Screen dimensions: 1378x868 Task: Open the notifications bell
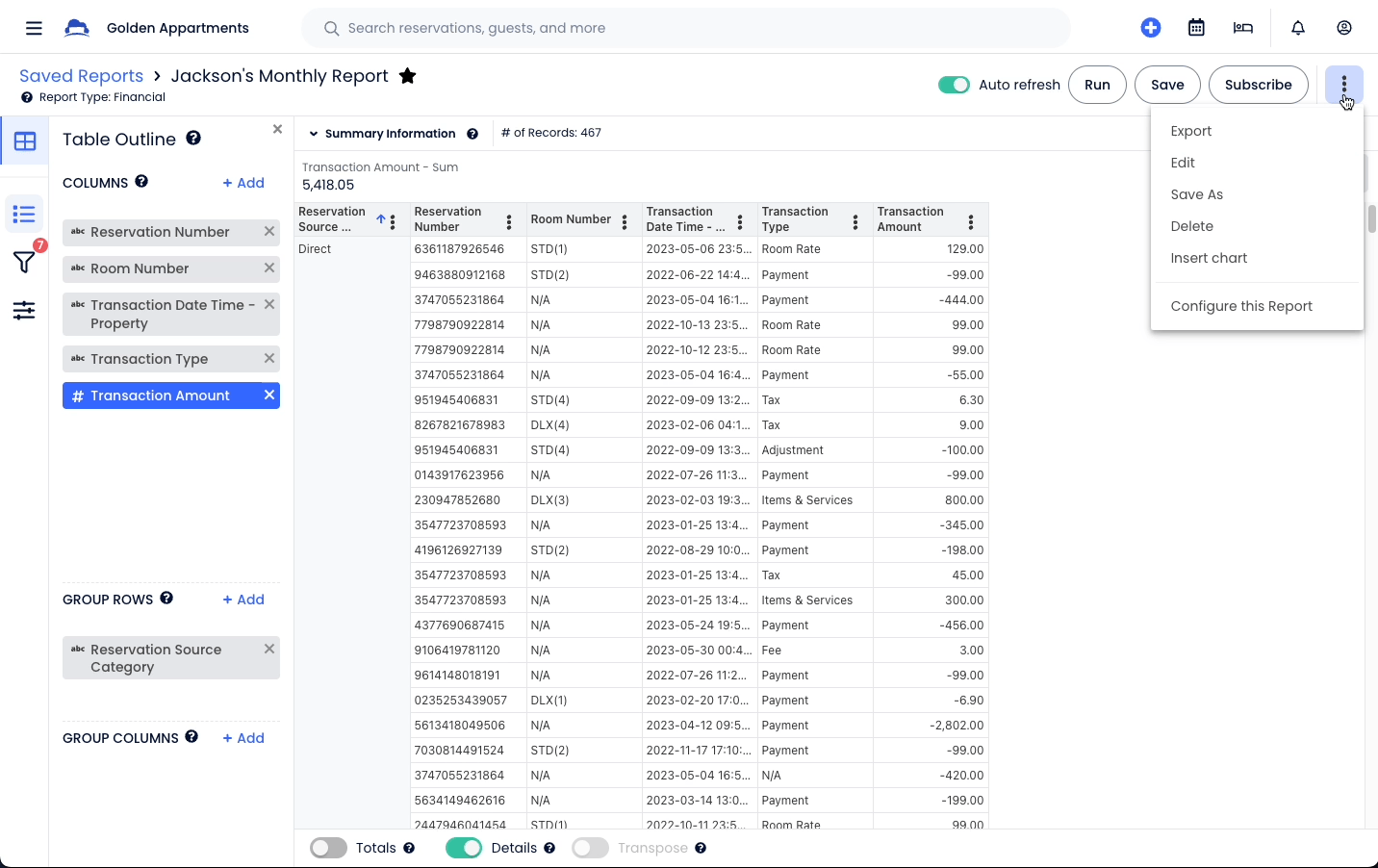coord(1298,28)
